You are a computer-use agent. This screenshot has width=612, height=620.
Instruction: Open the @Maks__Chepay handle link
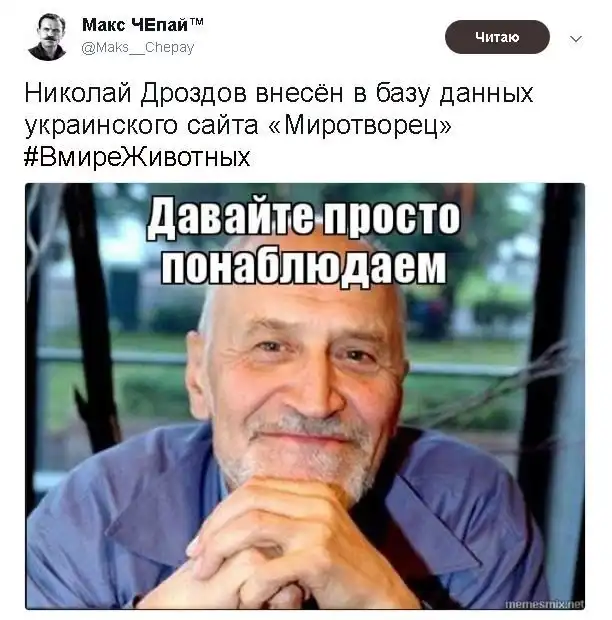click(138, 48)
